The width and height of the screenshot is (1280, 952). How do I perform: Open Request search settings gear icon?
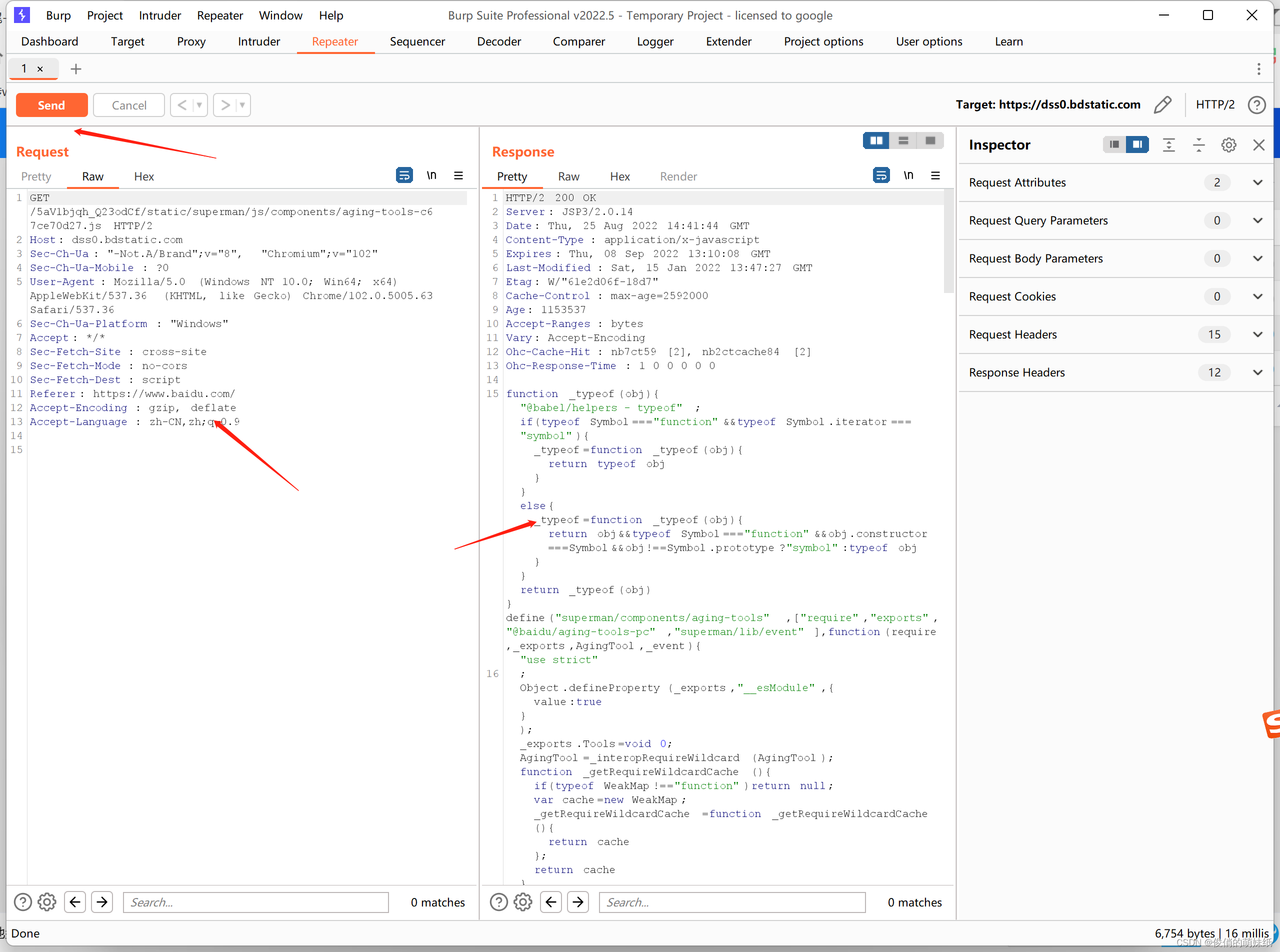(x=47, y=902)
